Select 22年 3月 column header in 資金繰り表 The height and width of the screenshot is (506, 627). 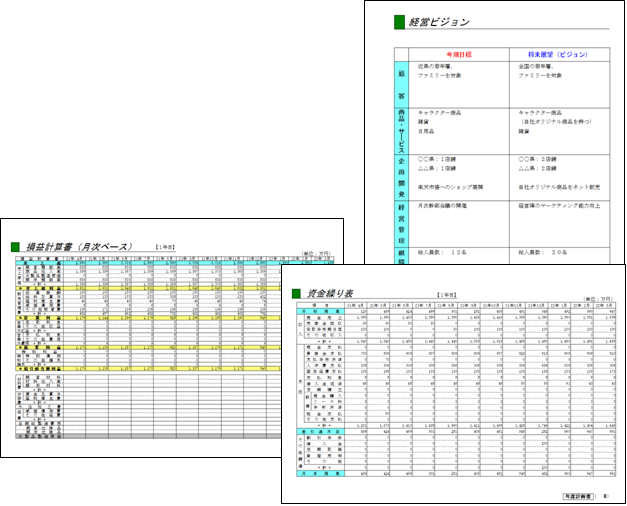click(x=605, y=306)
